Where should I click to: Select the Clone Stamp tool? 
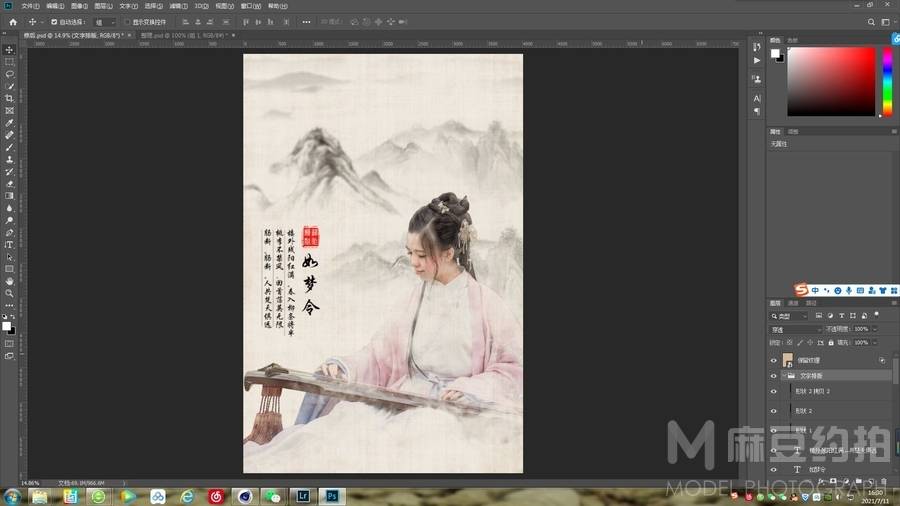point(9,159)
